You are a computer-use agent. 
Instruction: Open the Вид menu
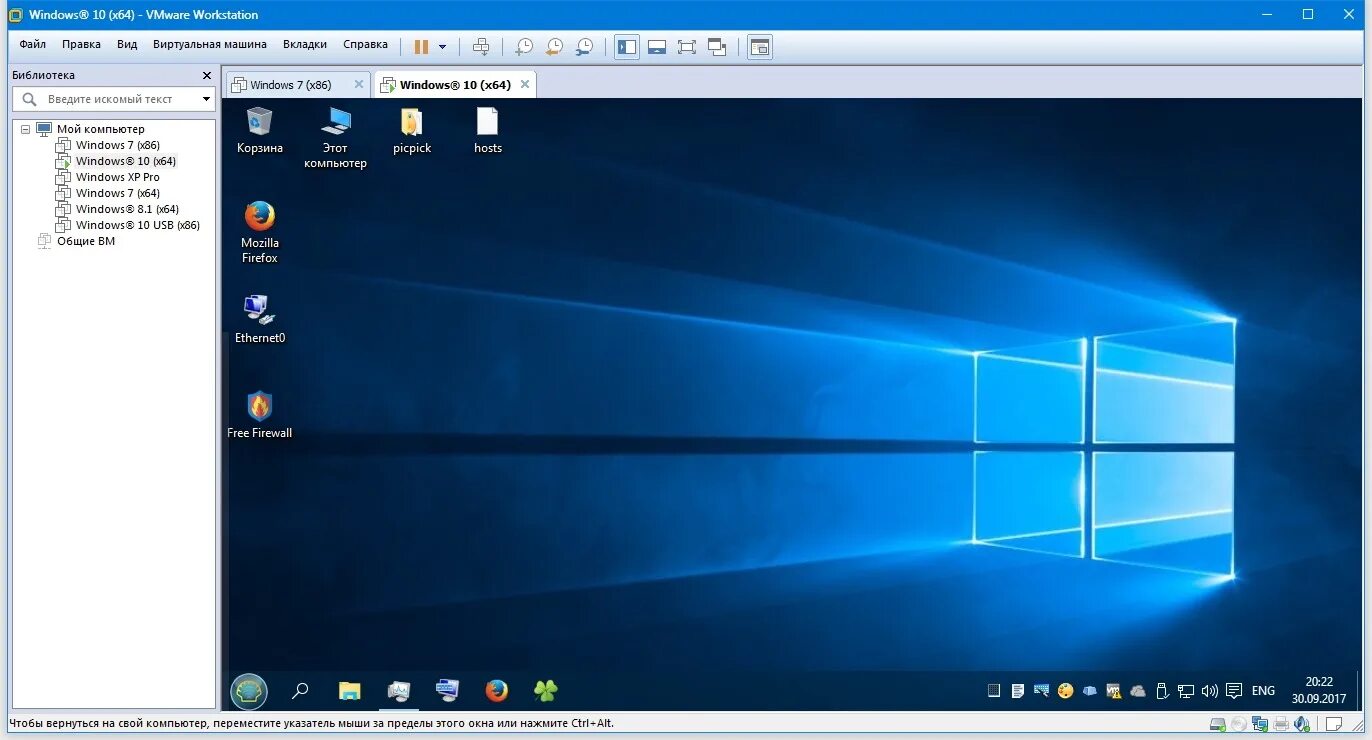click(127, 44)
